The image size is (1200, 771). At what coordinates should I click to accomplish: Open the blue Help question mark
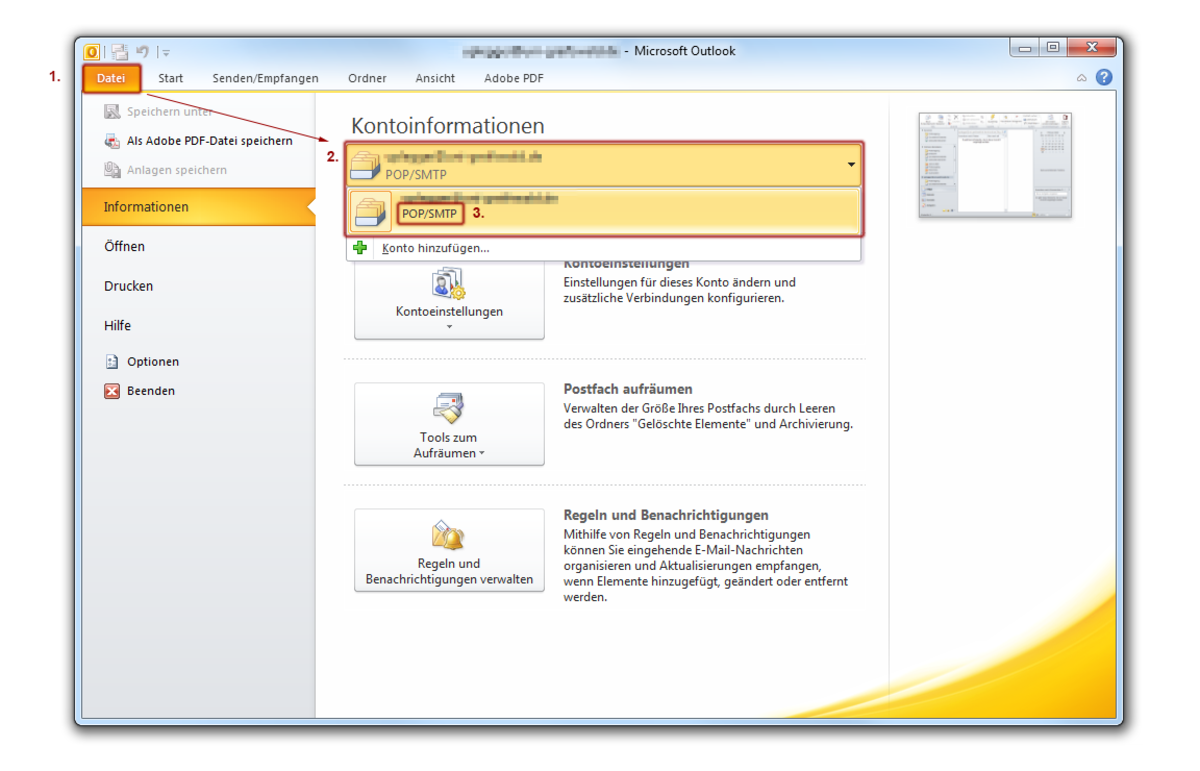[x=1104, y=77]
